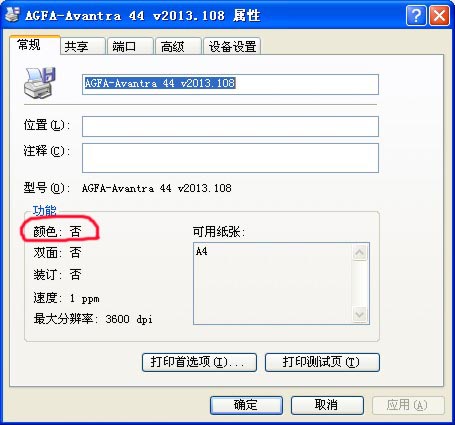
Task: Click the 最大分辨率: 3600 dpi text
Action: tap(93, 319)
